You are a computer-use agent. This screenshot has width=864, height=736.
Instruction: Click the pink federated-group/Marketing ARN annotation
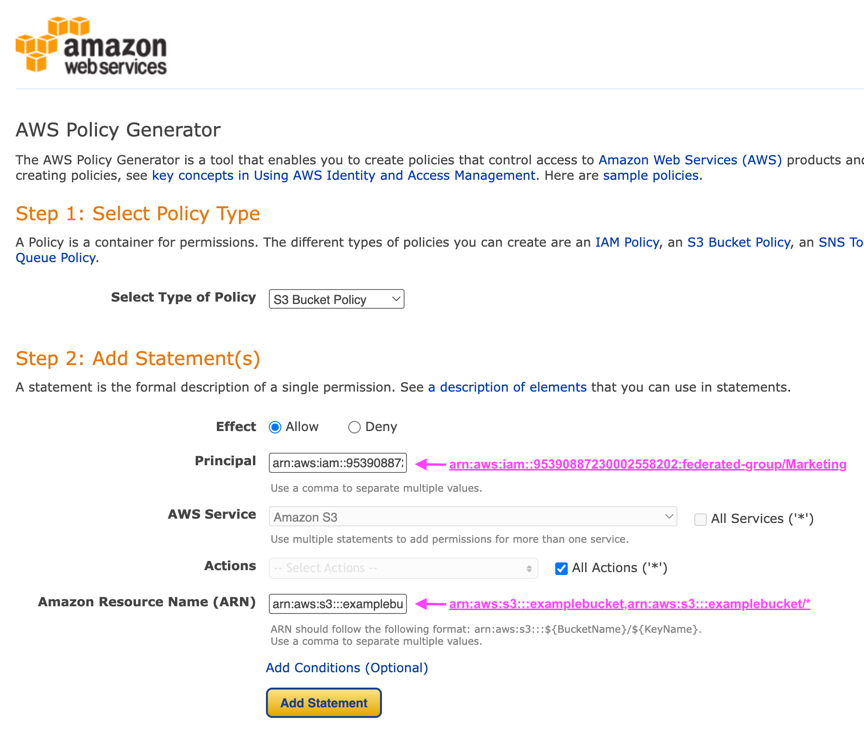647,465
